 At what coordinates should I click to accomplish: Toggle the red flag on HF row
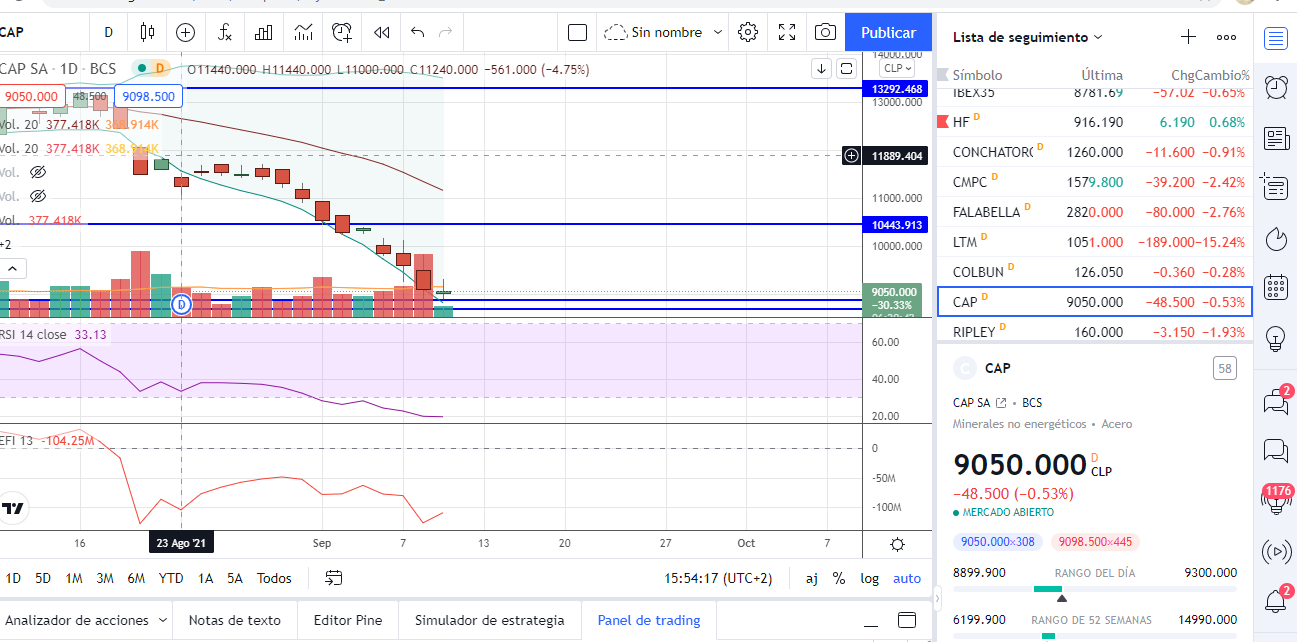(x=941, y=122)
